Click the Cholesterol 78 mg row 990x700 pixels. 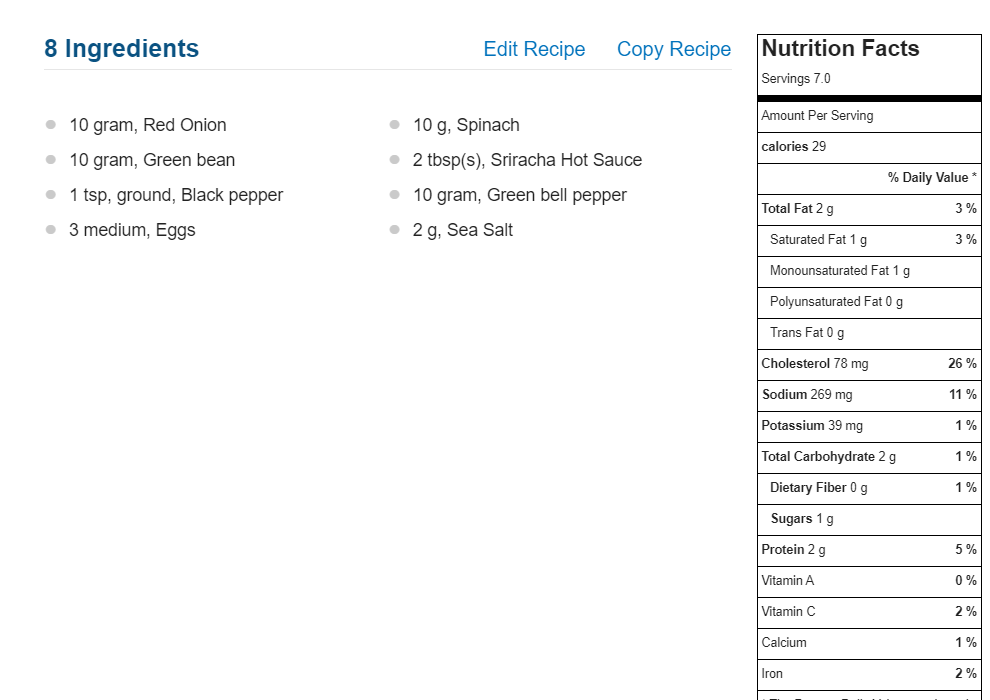[869, 364]
